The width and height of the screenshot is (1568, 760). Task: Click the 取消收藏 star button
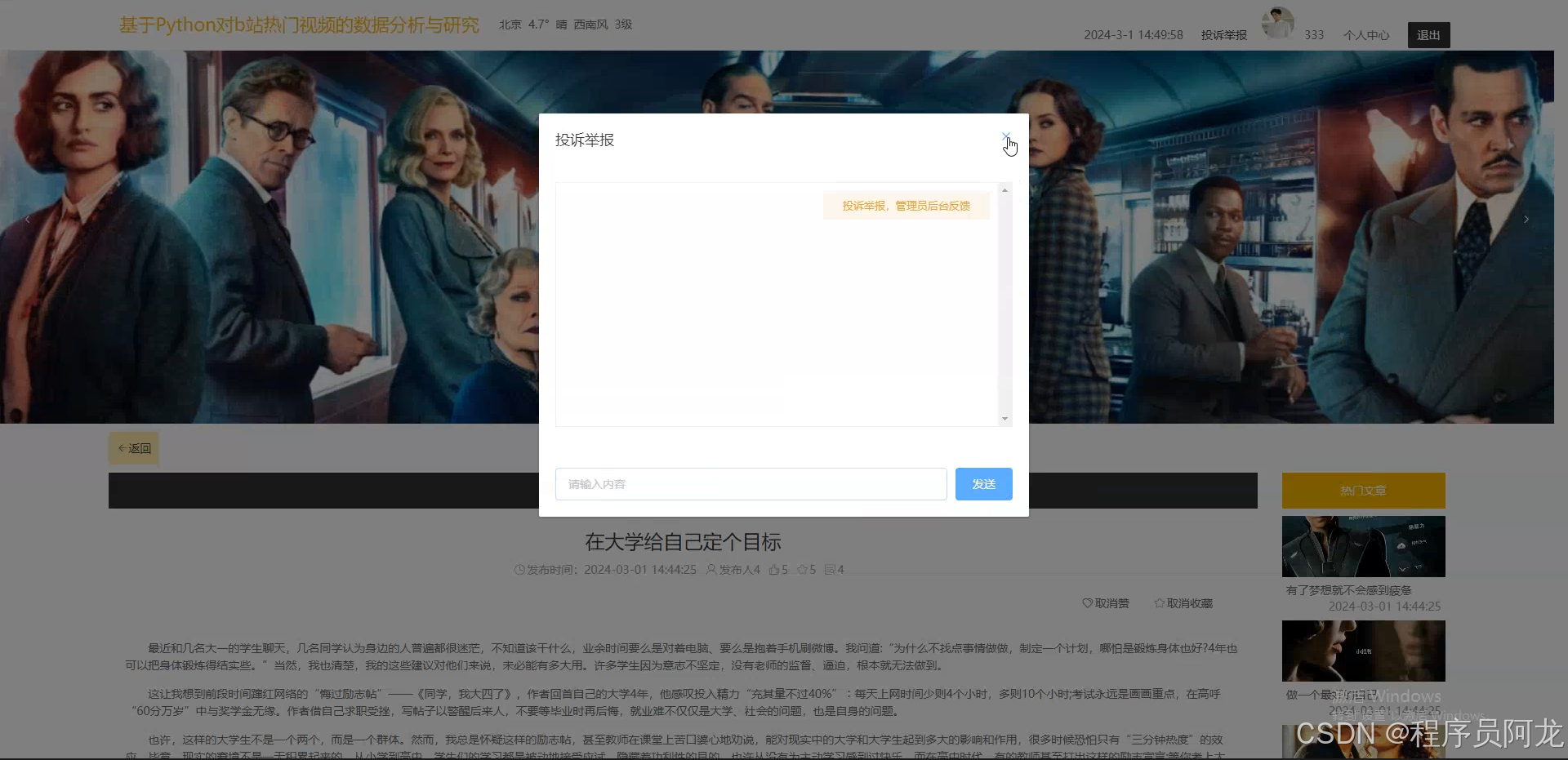(x=1183, y=603)
